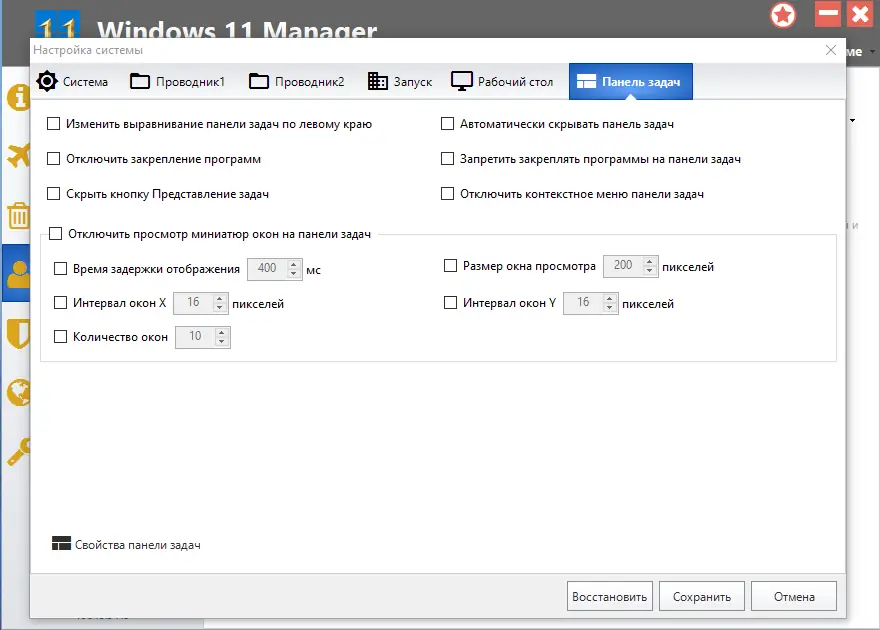Switch to the Проводник2 tab

[296, 81]
